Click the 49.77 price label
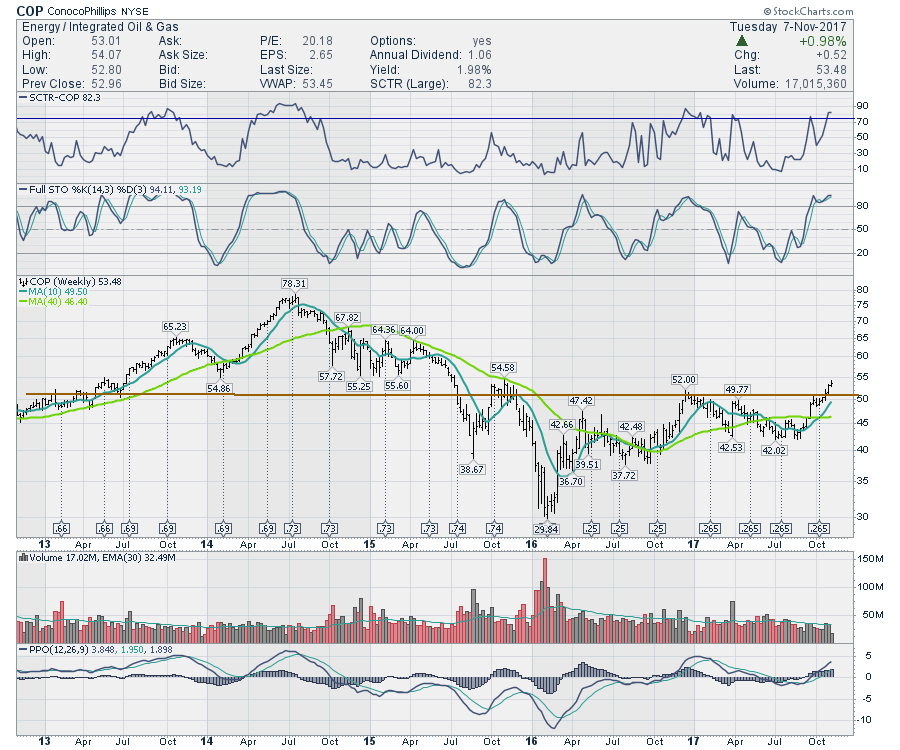The height and width of the screenshot is (750, 900). coord(738,390)
